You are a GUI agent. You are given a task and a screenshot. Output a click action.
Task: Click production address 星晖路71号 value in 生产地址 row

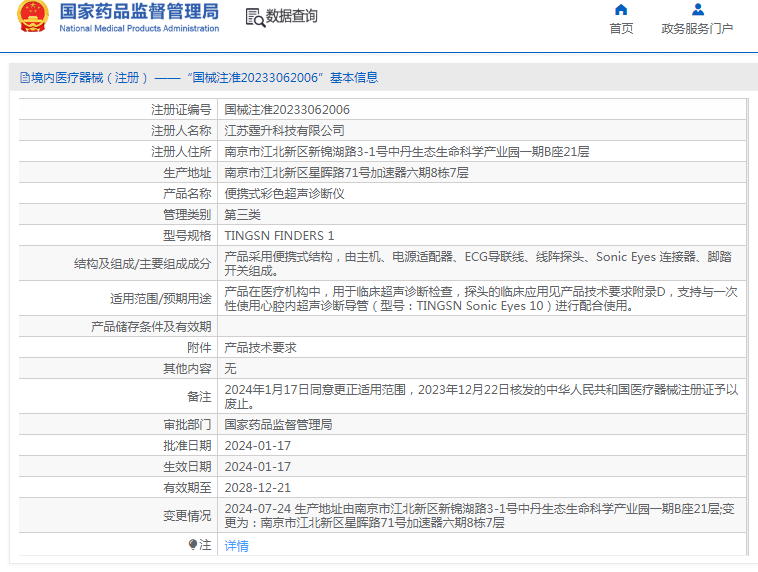346,173
